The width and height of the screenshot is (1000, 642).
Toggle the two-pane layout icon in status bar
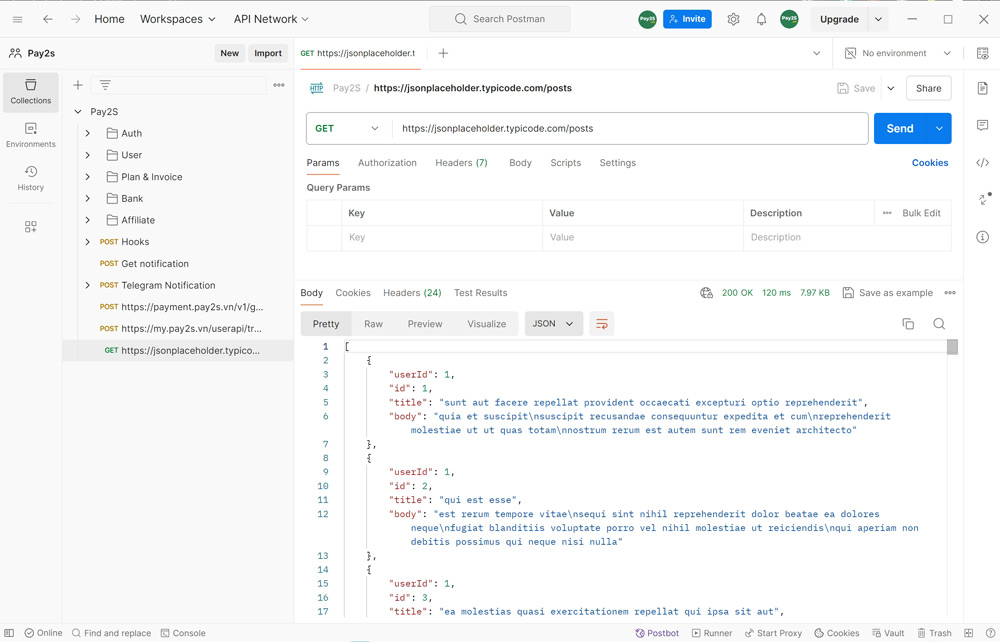pyautogui.click(x=969, y=633)
